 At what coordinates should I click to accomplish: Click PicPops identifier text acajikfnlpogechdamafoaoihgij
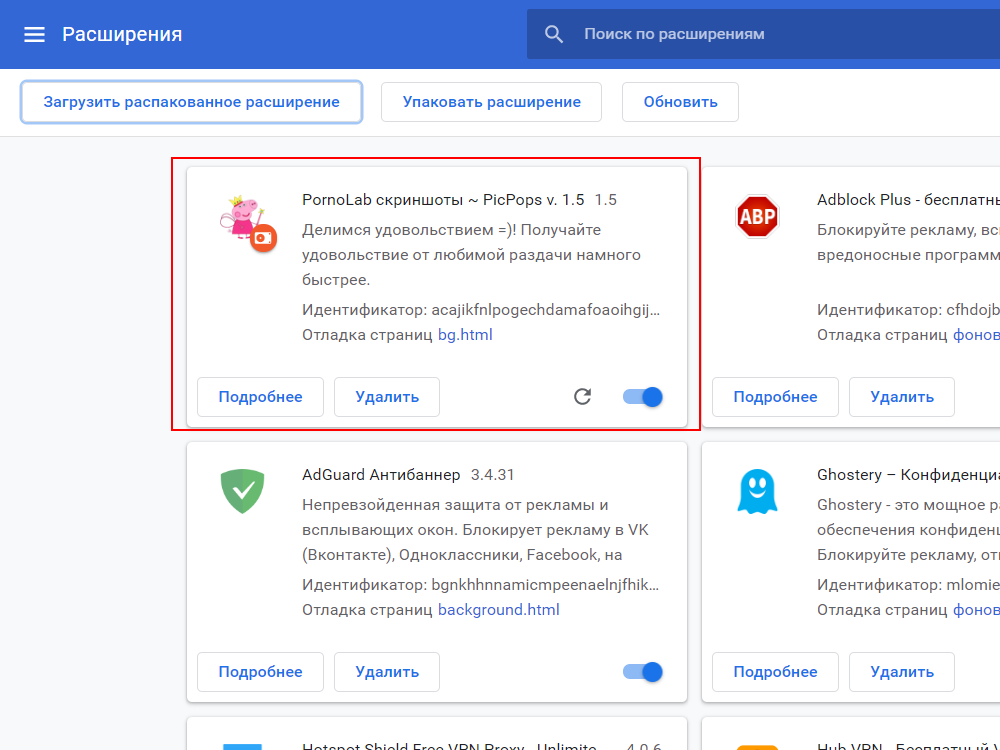click(x=545, y=310)
